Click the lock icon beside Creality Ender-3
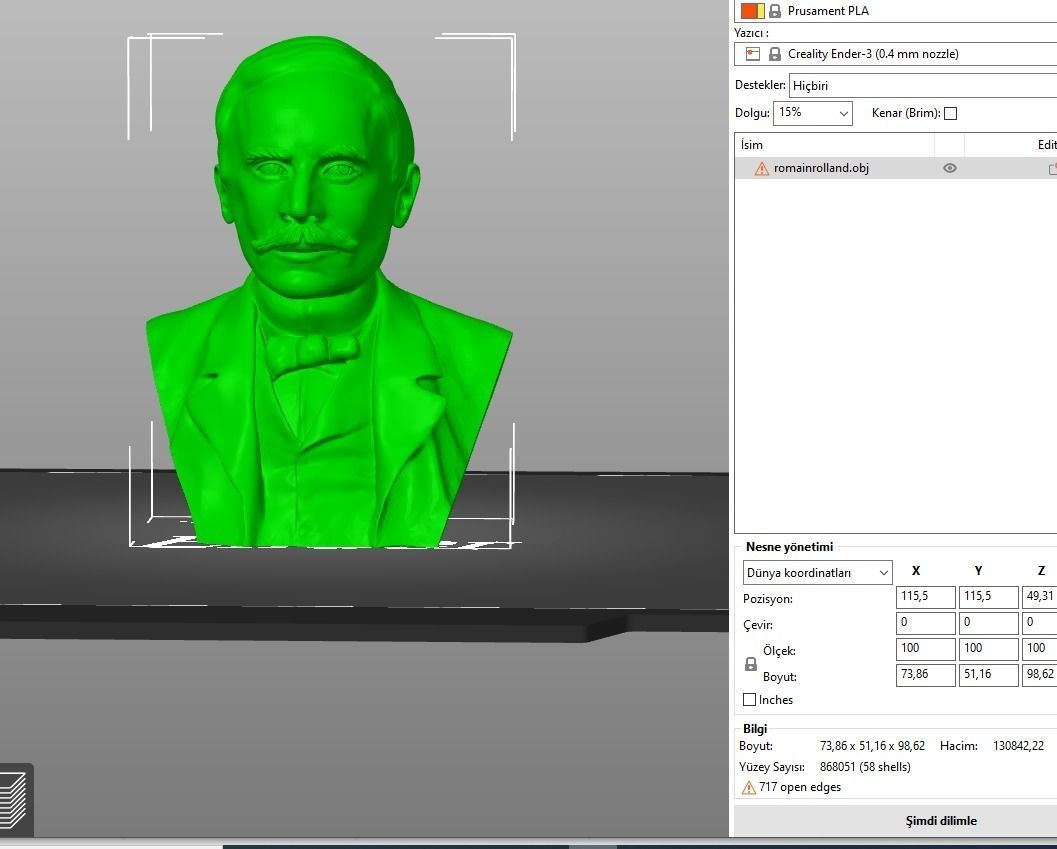This screenshot has height=849, width=1057. coord(775,54)
